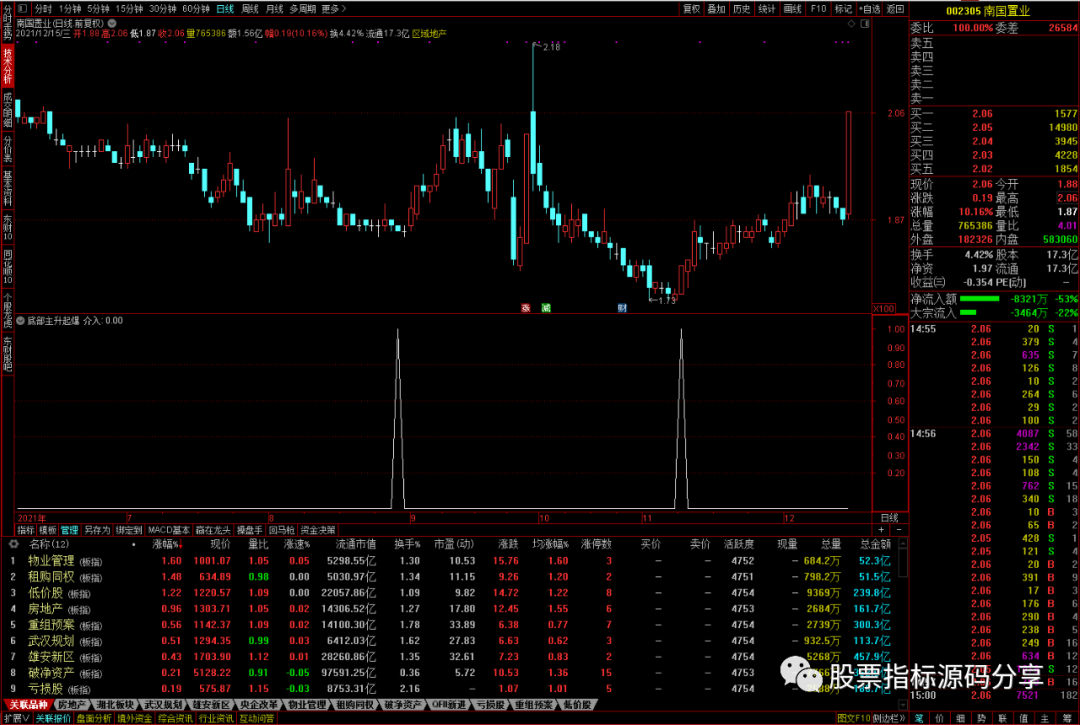Sort the list by 换手% column
The image size is (1080, 725).
(407, 544)
